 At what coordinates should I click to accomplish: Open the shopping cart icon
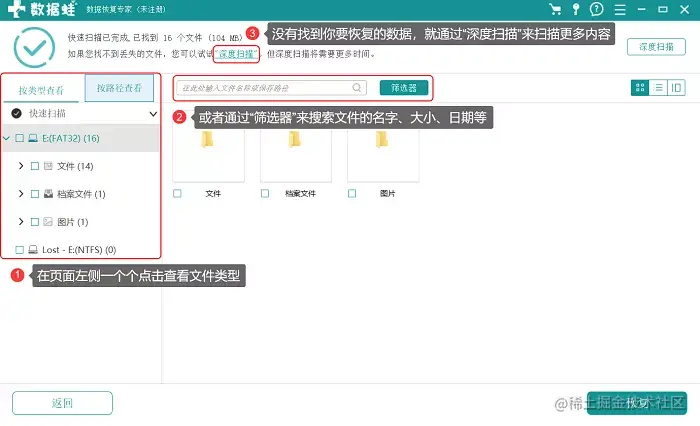(x=555, y=9)
